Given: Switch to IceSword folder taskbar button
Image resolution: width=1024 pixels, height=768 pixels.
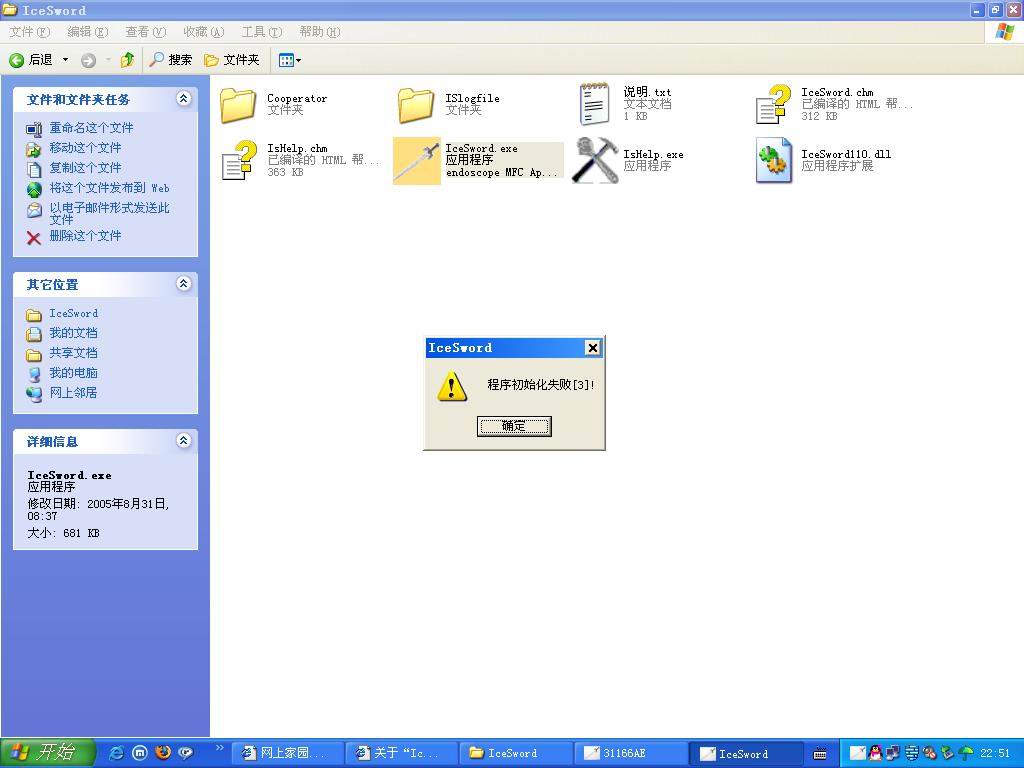Looking at the screenshot, I should tap(516, 754).
